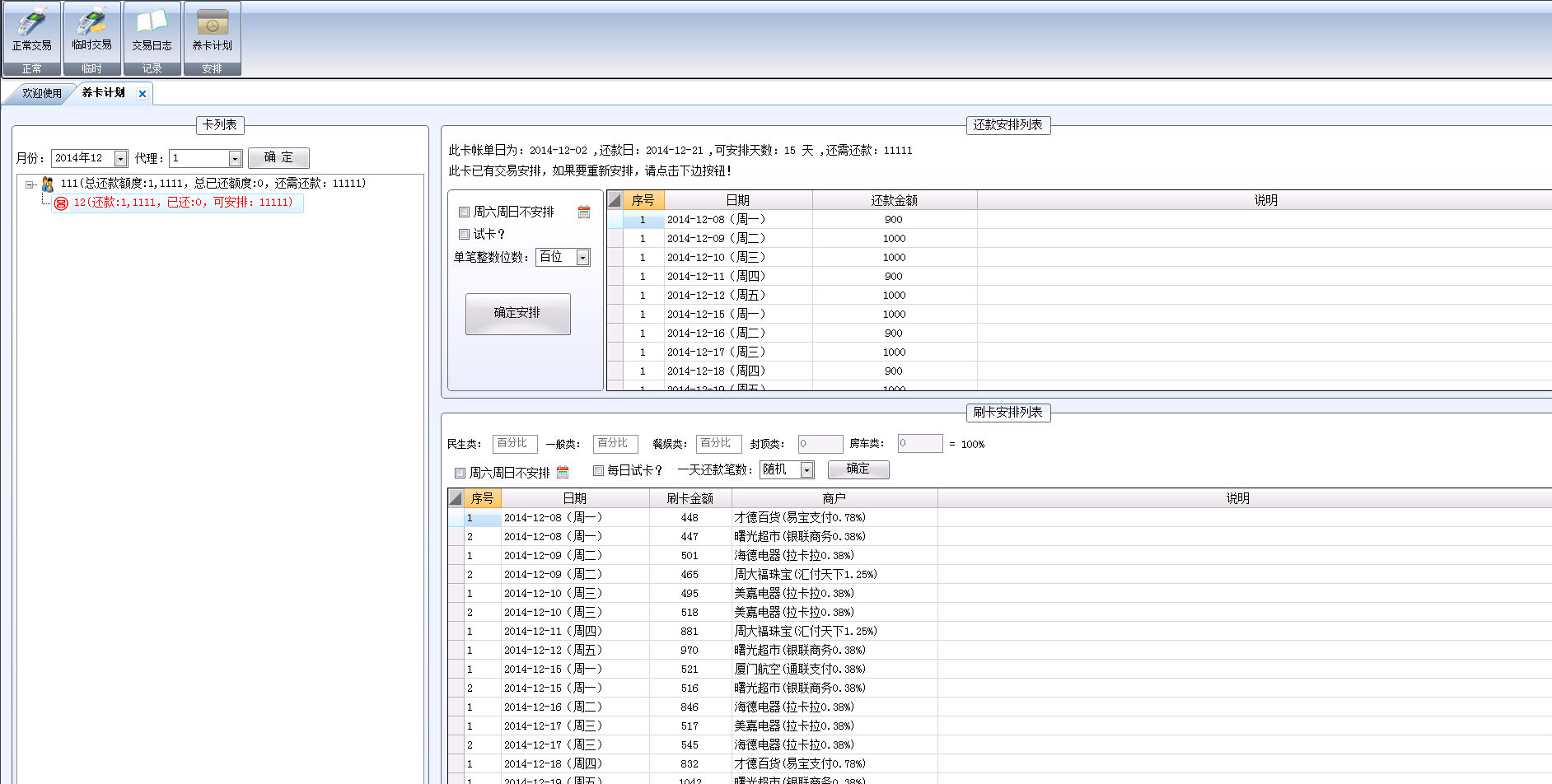
Task: Select the 养卡计划 tab
Action: coord(104,92)
